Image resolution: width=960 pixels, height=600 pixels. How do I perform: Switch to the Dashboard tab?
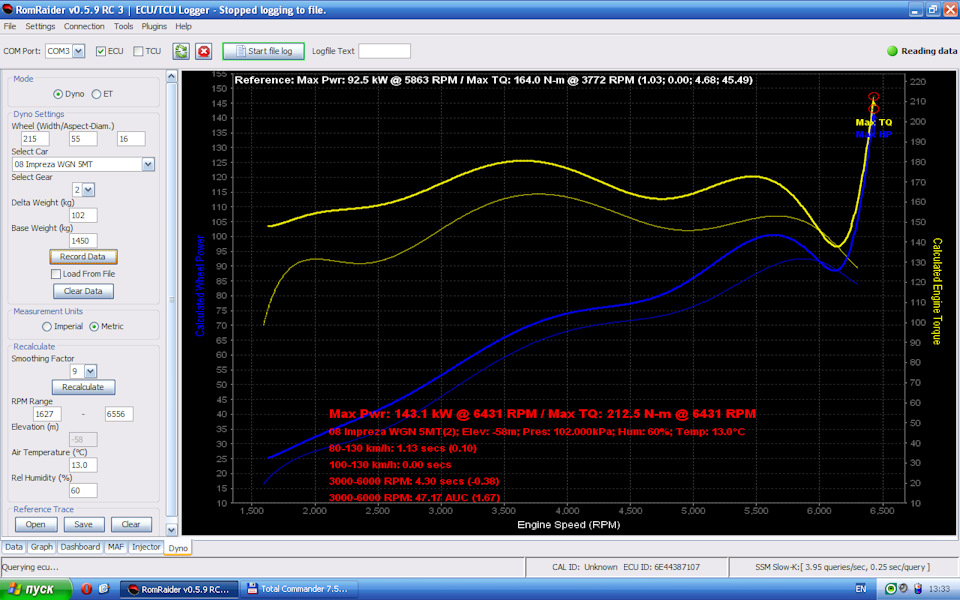(x=80, y=547)
